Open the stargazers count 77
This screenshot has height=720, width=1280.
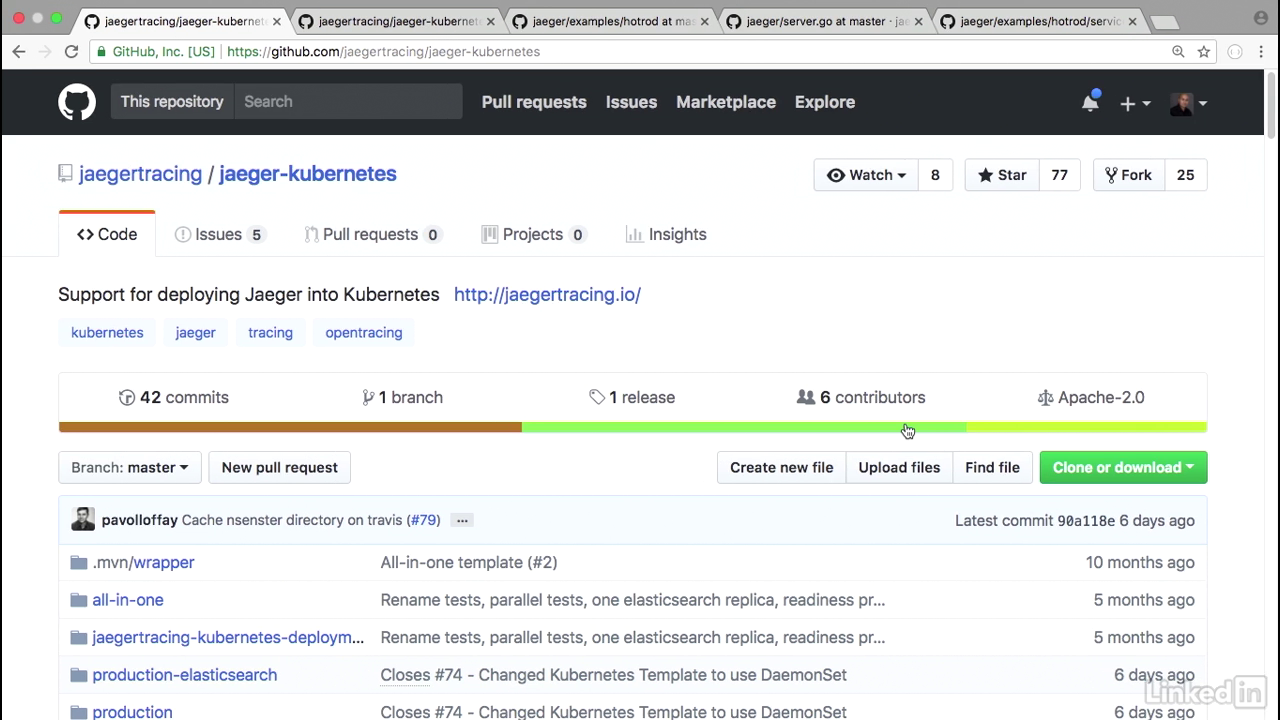pyautogui.click(x=1059, y=175)
